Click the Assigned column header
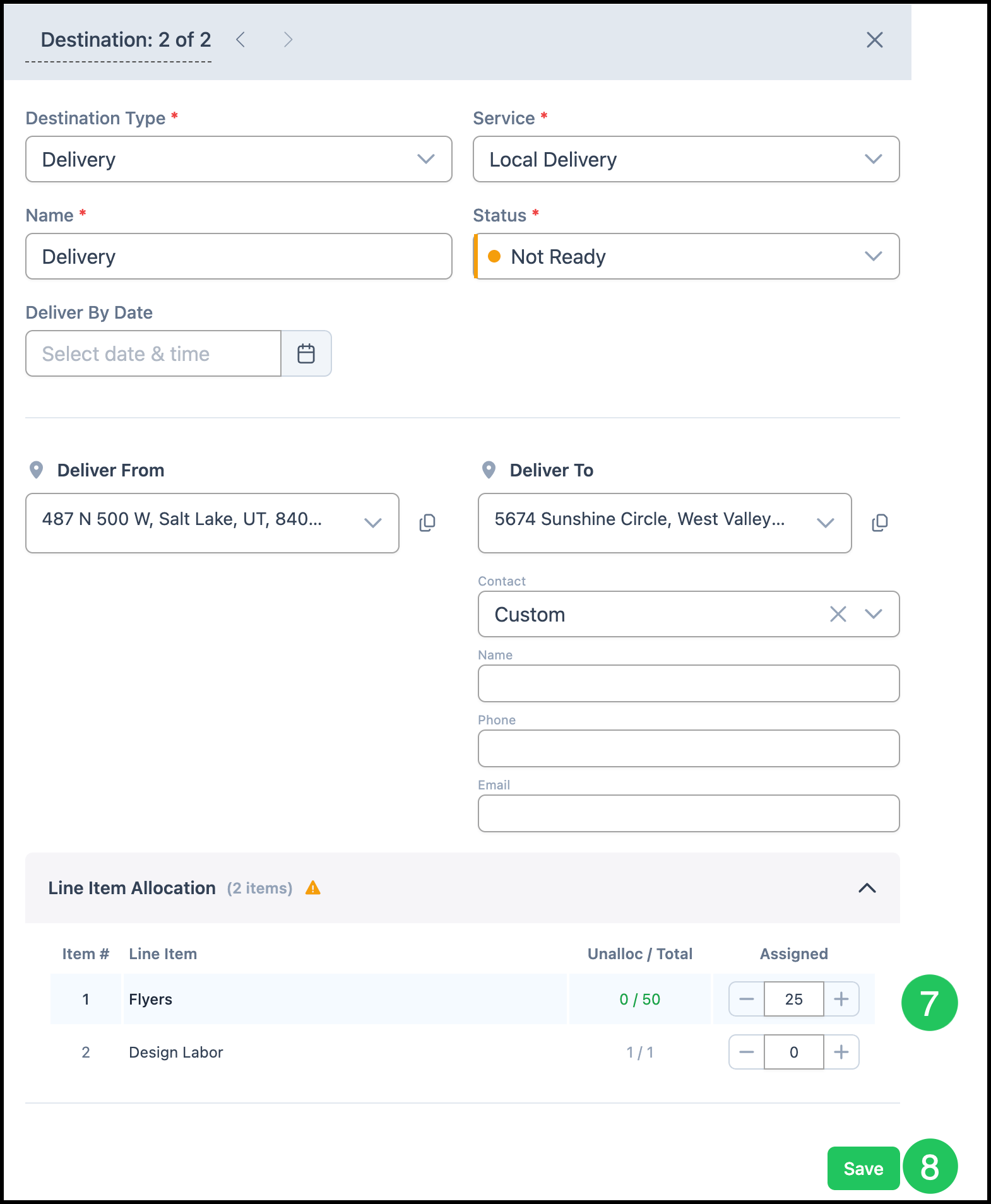This screenshot has height=1204, width=991. [x=794, y=953]
